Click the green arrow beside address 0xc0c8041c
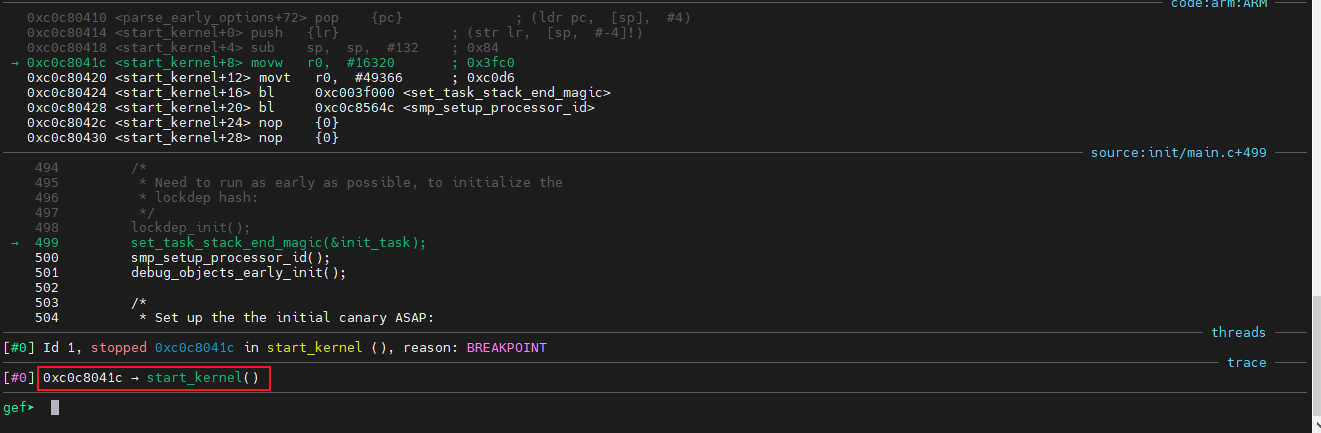The width and height of the screenshot is (1321, 433). pos(15,62)
